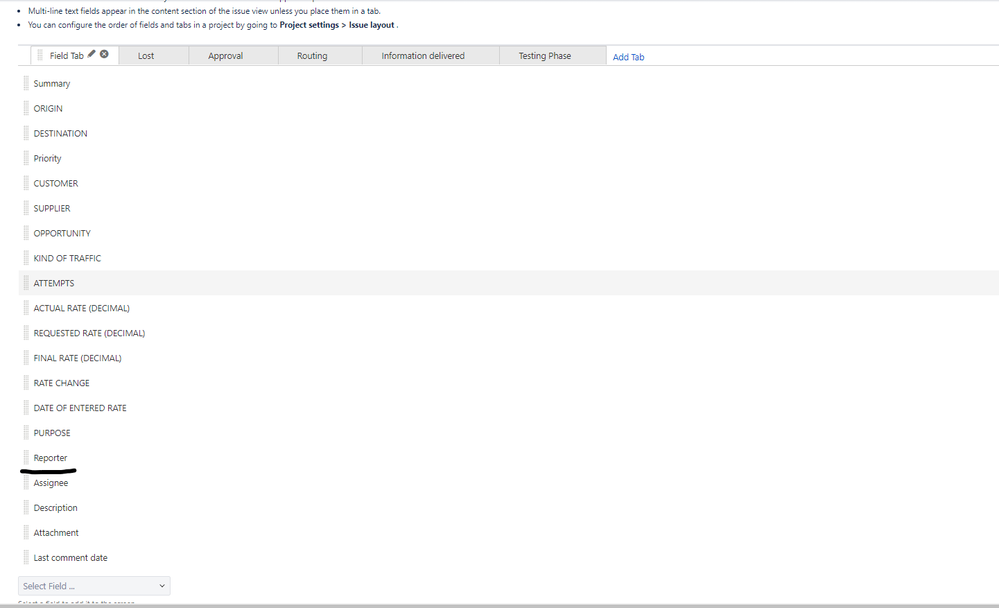Viewport: 999px width, 608px height.
Task: Grab the drag handle beside Summary
Action: click(x=26, y=83)
